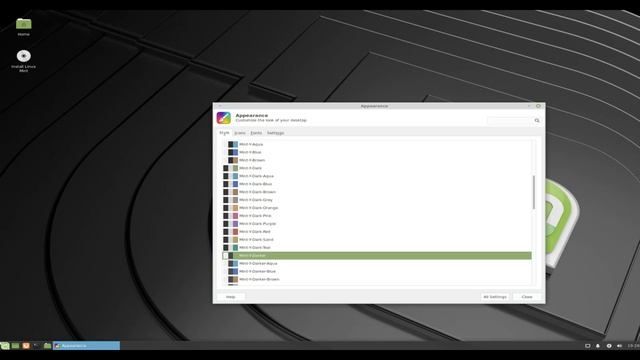Minimize the Appearance window
Viewport: 640px width, 360px height.
(529, 106)
